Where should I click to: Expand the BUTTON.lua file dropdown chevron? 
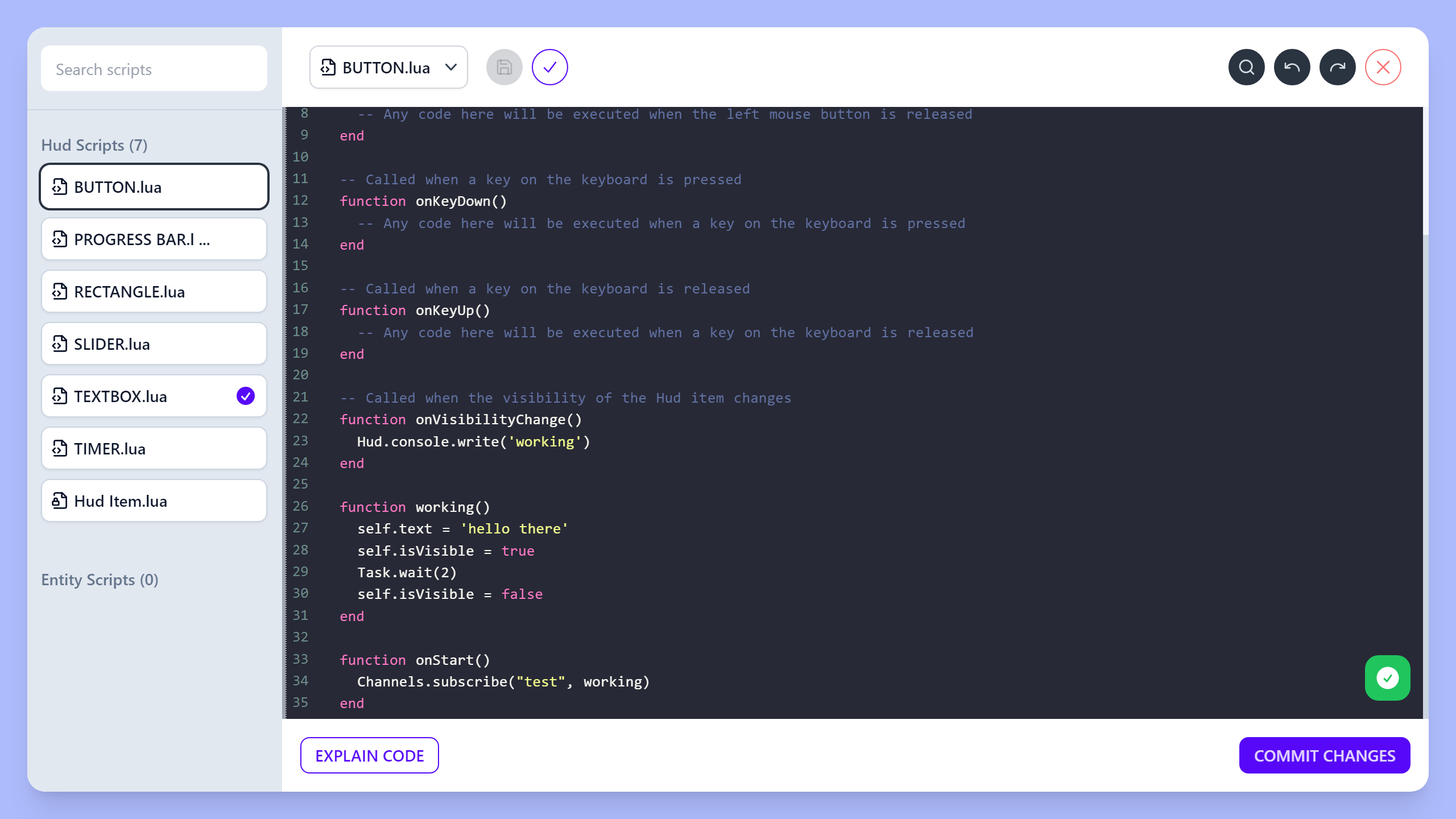451,67
